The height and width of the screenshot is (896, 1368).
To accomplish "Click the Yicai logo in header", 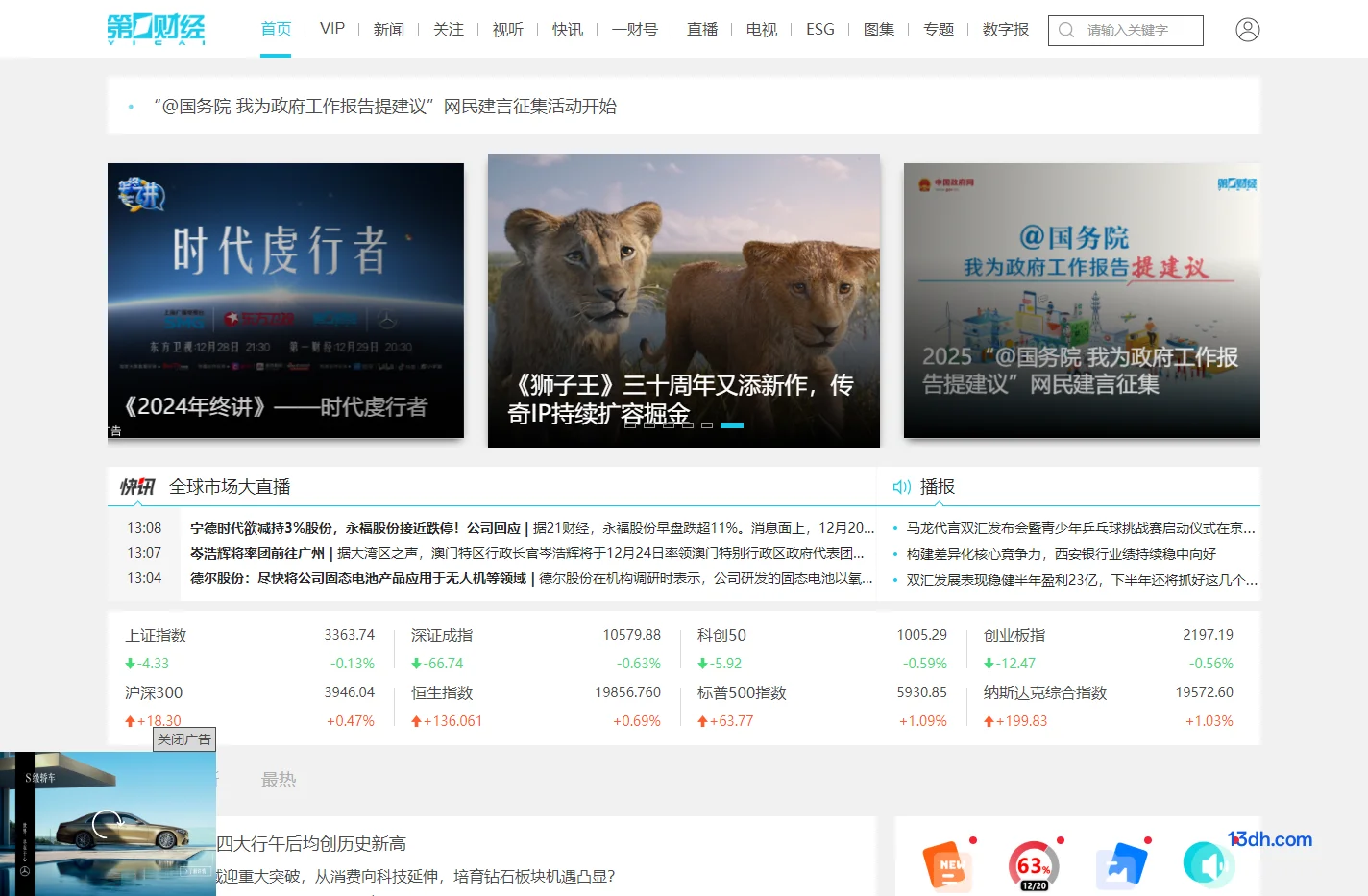I will coord(156,29).
